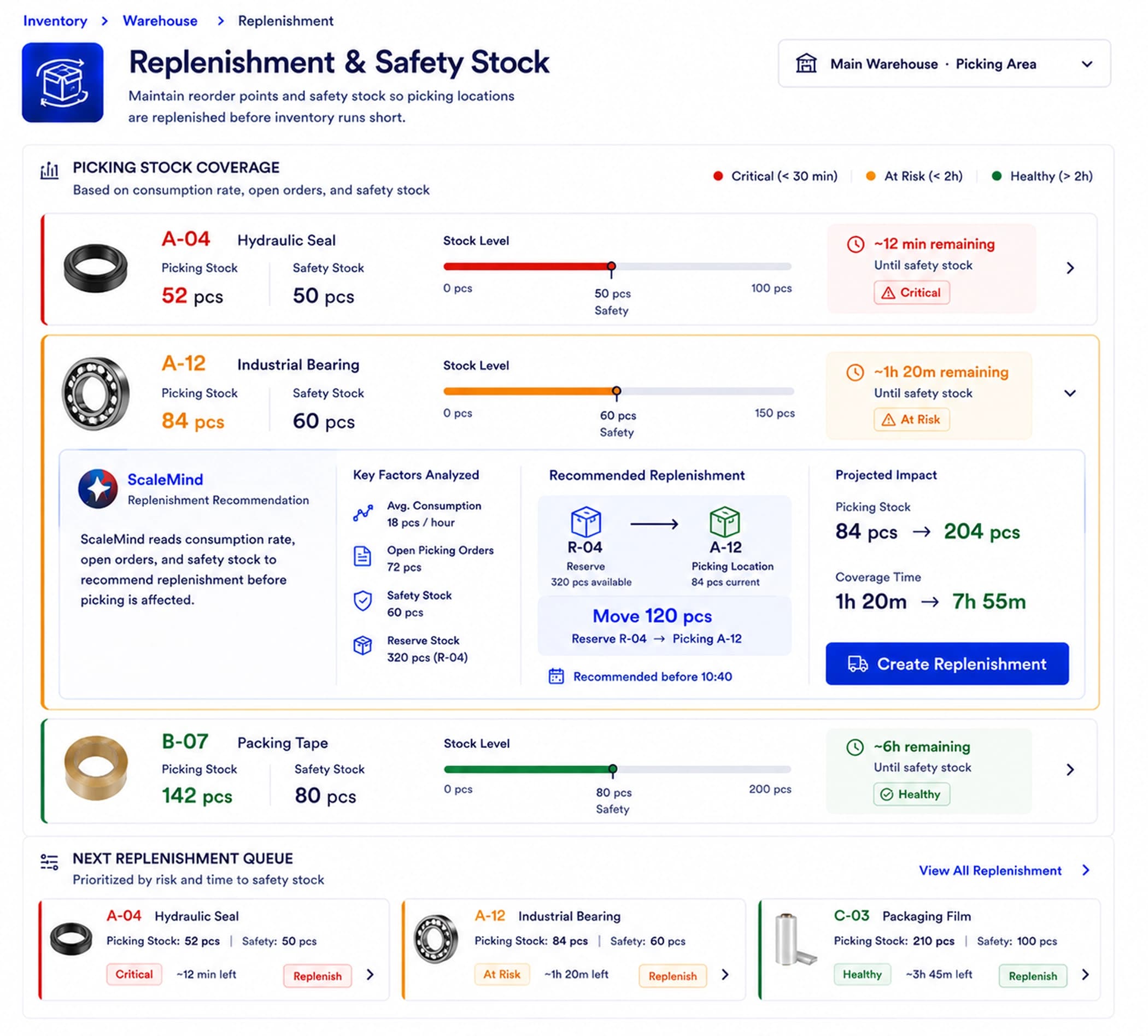Image resolution: width=1148 pixels, height=1036 pixels.
Task: Click the Packing Tape product image
Action: click(96, 768)
